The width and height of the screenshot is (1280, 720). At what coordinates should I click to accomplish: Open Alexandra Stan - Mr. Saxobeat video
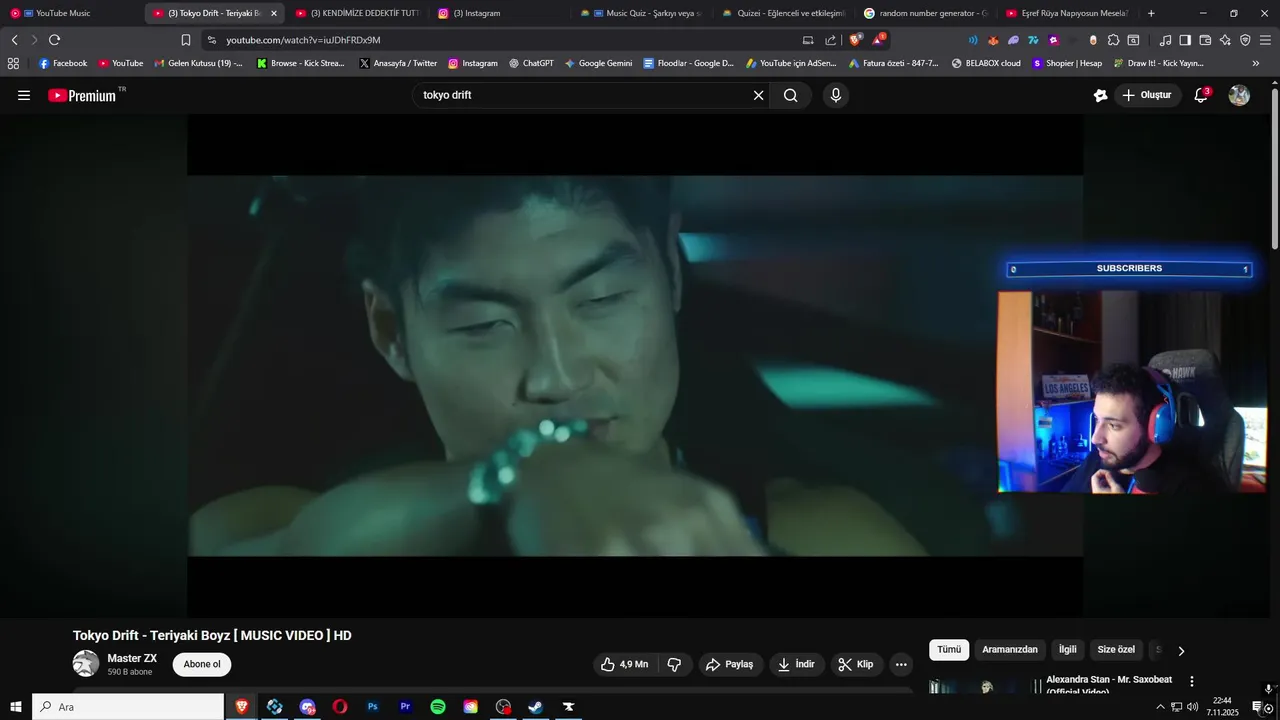pyautogui.click(x=1109, y=684)
